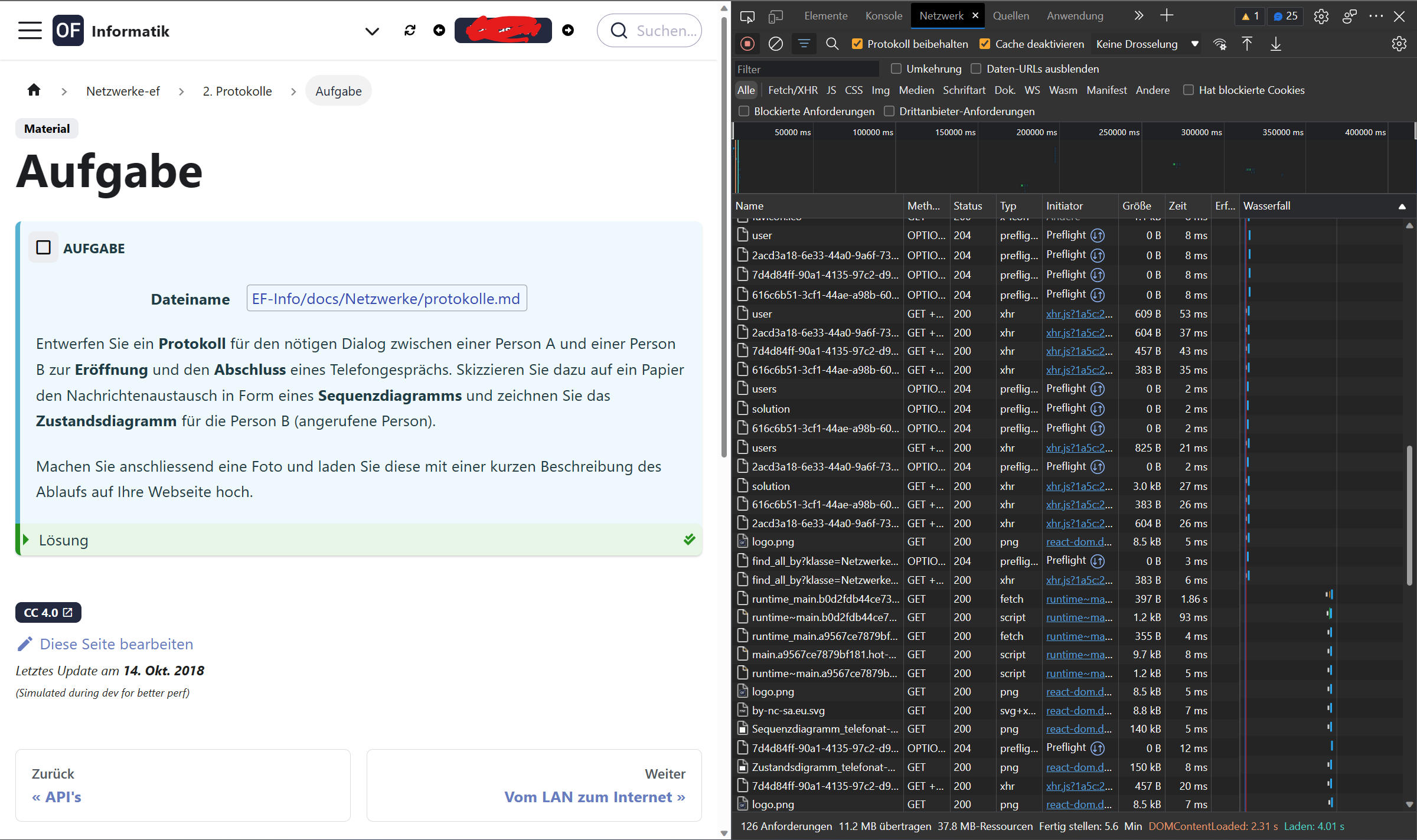Sort by the Wasserfall column arrow
Screen dimensions: 1417x840
point(1402,206)
